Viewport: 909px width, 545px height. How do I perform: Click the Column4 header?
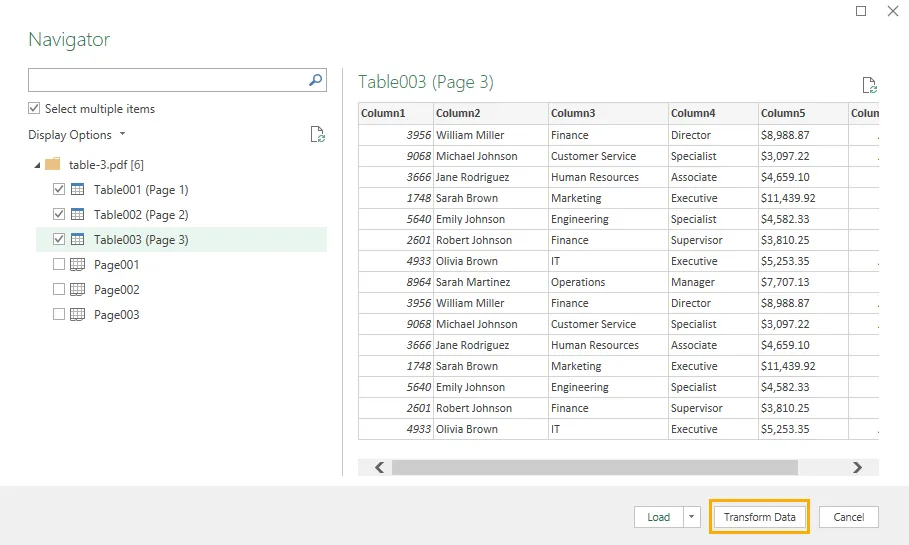713,113
